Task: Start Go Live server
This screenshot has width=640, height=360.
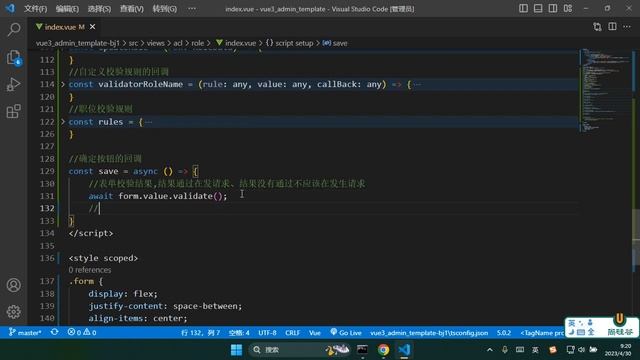Action: coord(346,333)
